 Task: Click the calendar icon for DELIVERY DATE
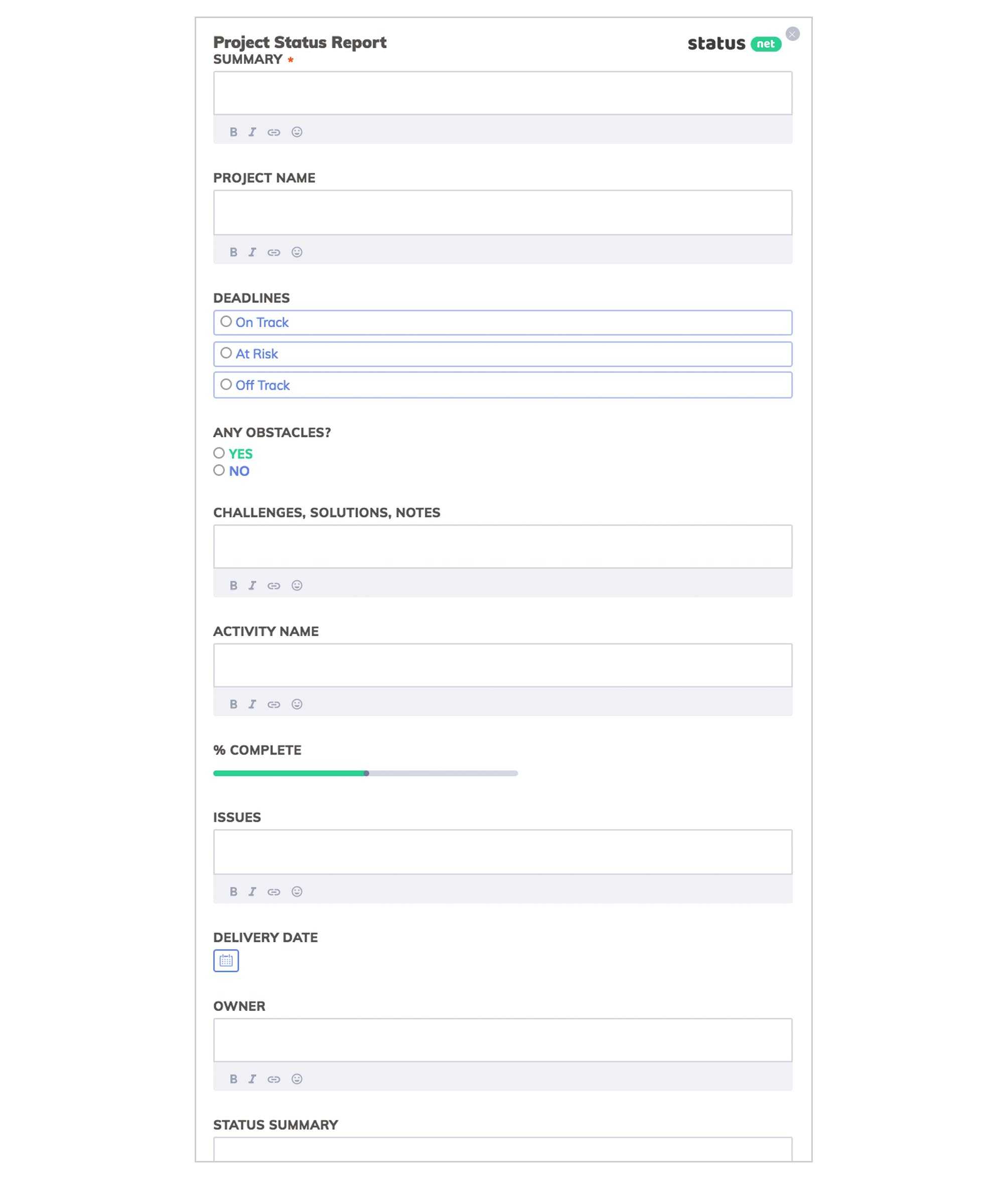[226, 960]
